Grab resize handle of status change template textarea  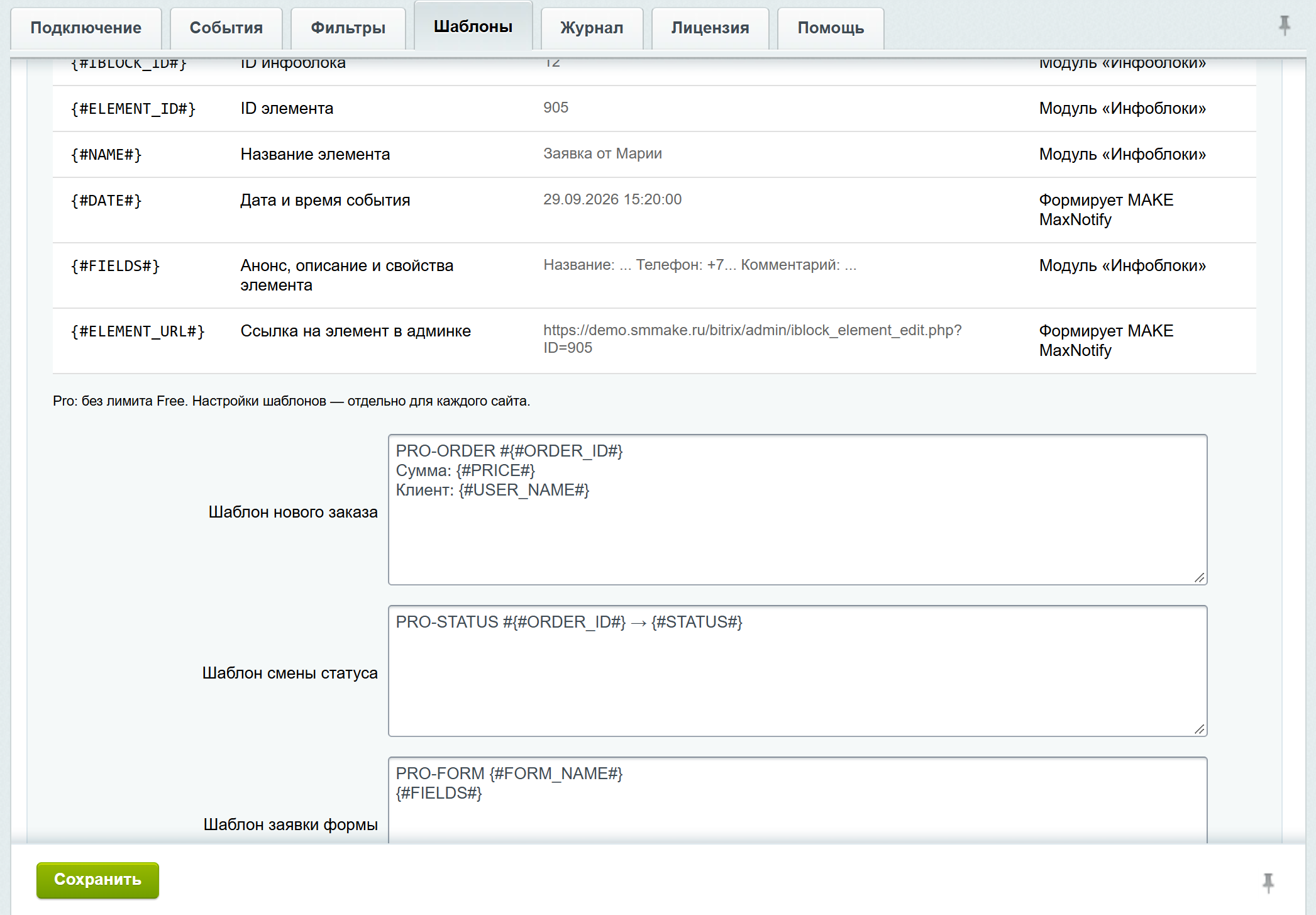pyautogui.click(x=1200, y=729)
